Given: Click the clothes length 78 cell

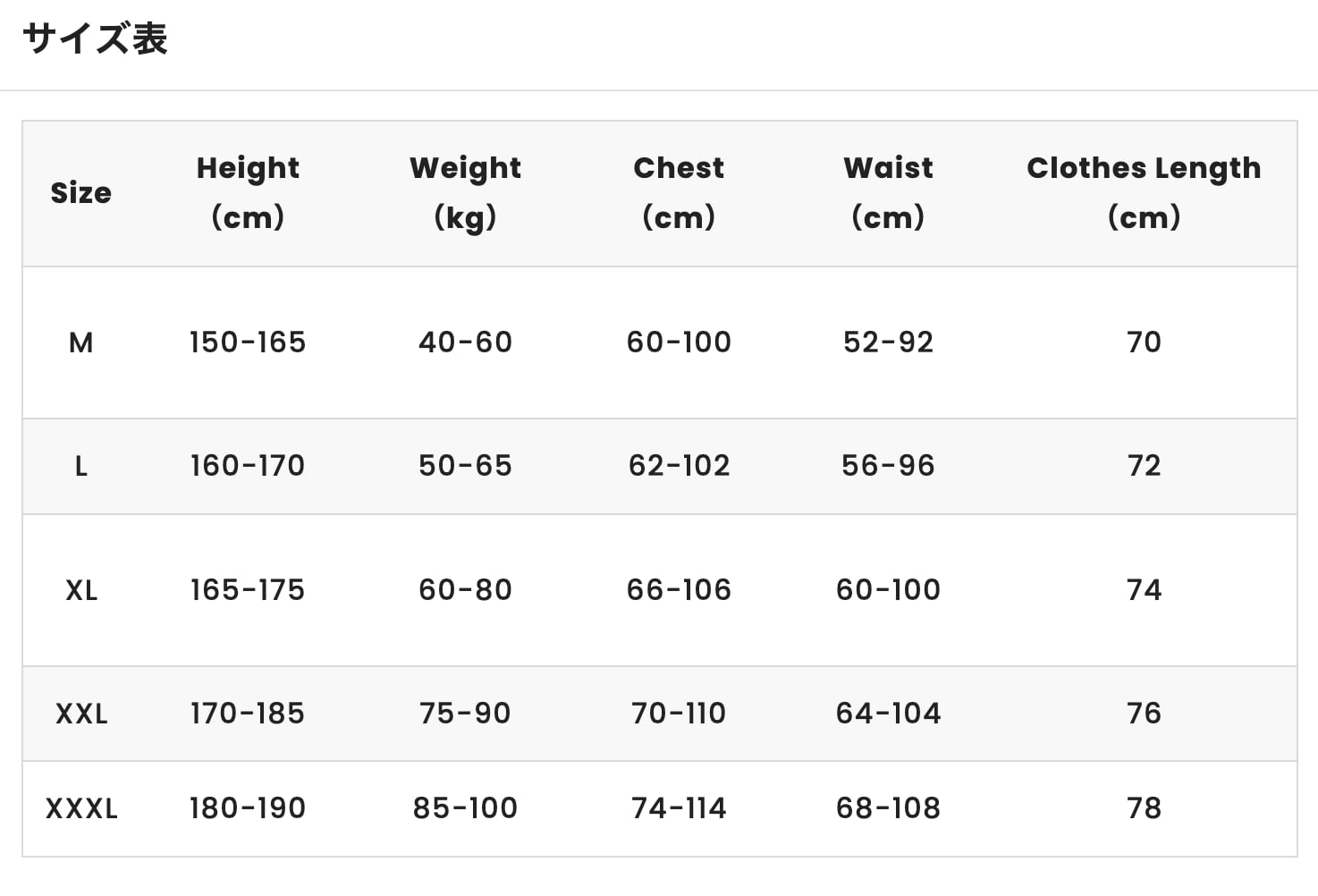Looking at the screenshot, I should click(1144, 808).
